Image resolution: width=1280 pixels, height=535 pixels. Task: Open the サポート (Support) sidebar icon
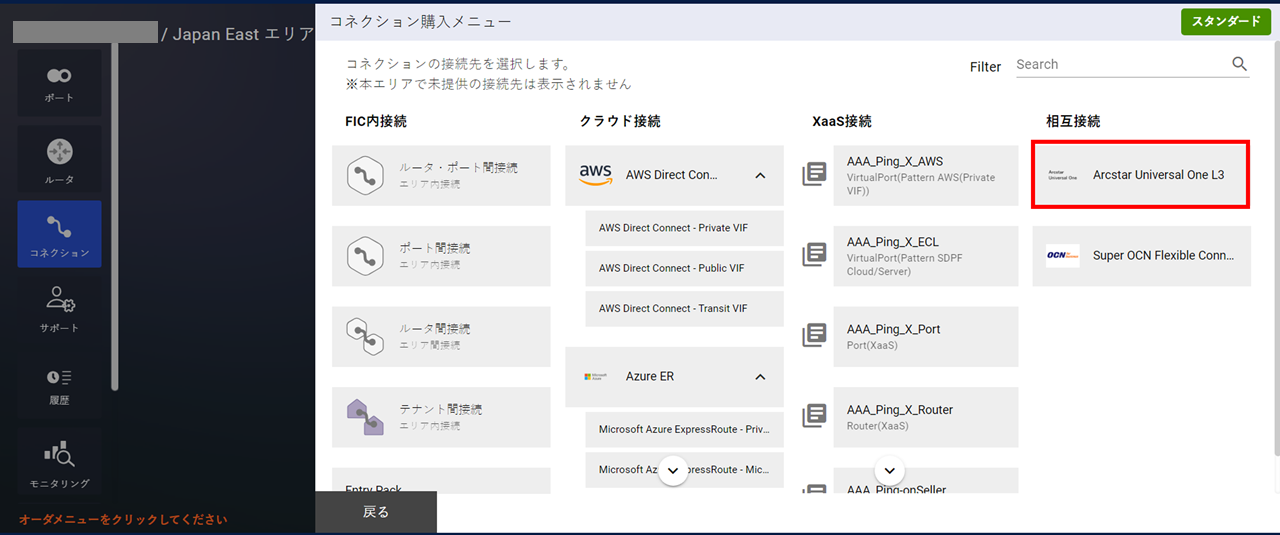point(59,309)
